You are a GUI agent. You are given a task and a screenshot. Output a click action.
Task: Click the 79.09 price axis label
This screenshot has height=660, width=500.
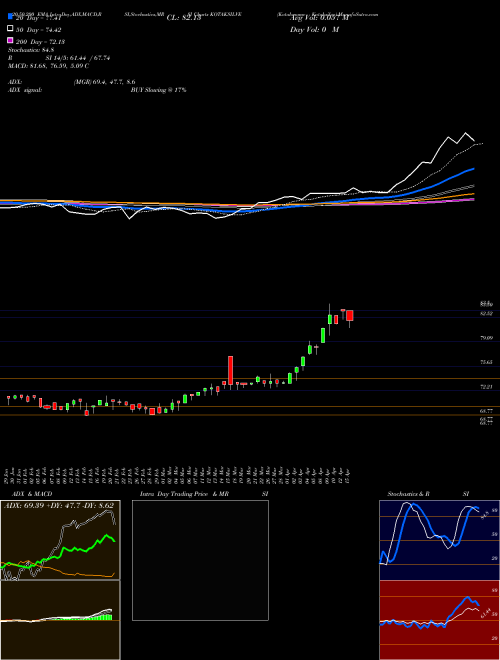pyautogui.click(x=487, y=338)
